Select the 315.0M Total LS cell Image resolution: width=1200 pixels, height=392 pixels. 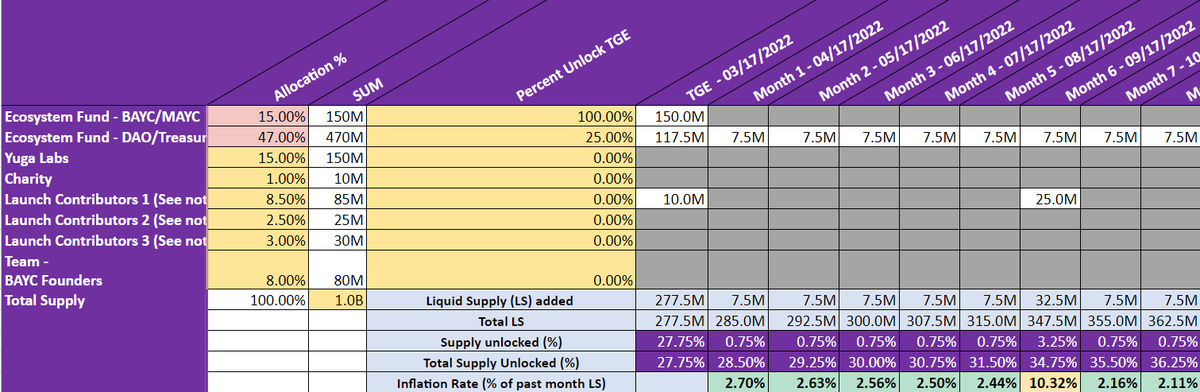pyautogui.click(x=990, y=321)
